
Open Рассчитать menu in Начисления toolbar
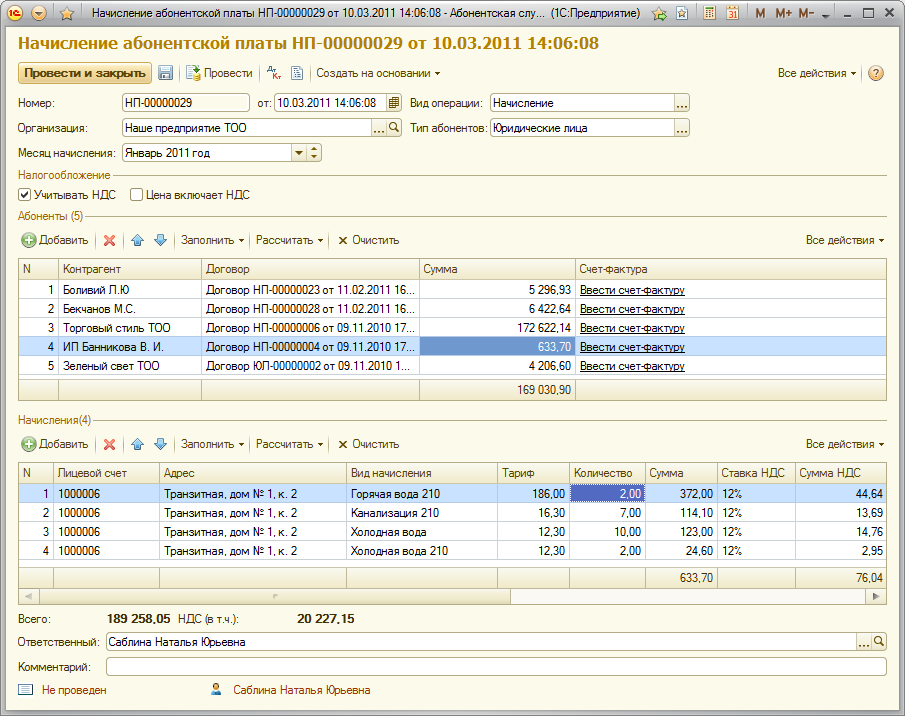pyautogui.click(x=290, y=444)
